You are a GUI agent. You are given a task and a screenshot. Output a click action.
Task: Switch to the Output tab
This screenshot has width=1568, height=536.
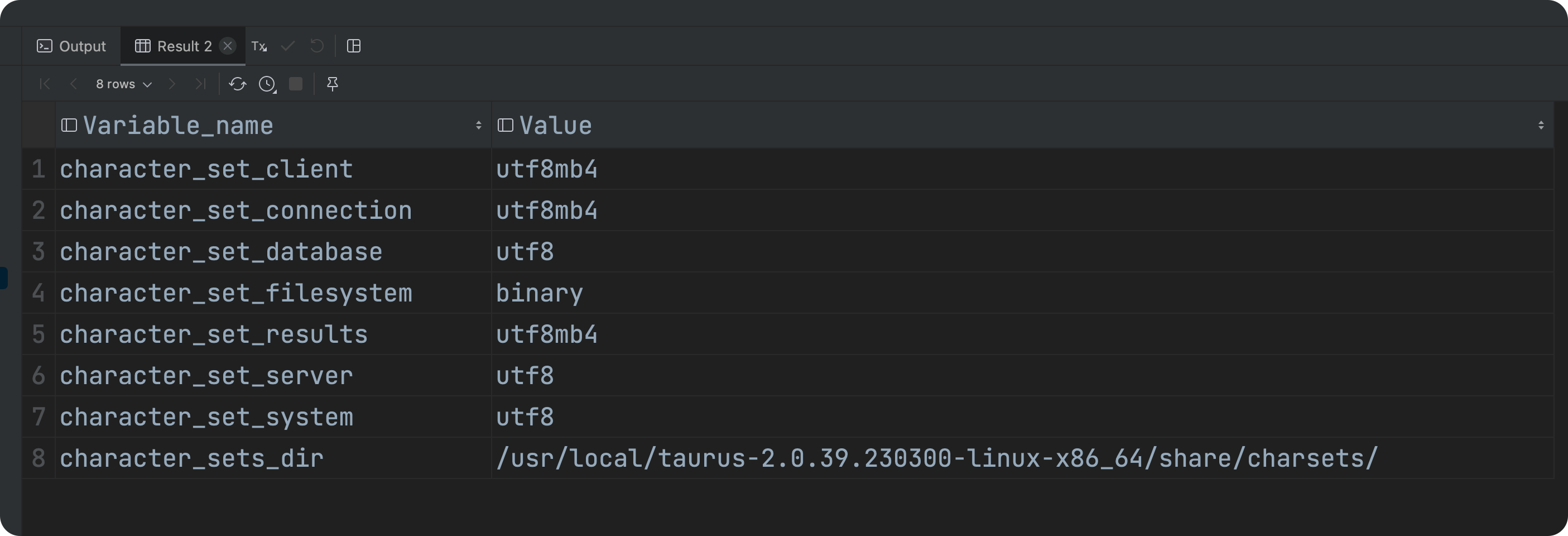coord(71,46)
